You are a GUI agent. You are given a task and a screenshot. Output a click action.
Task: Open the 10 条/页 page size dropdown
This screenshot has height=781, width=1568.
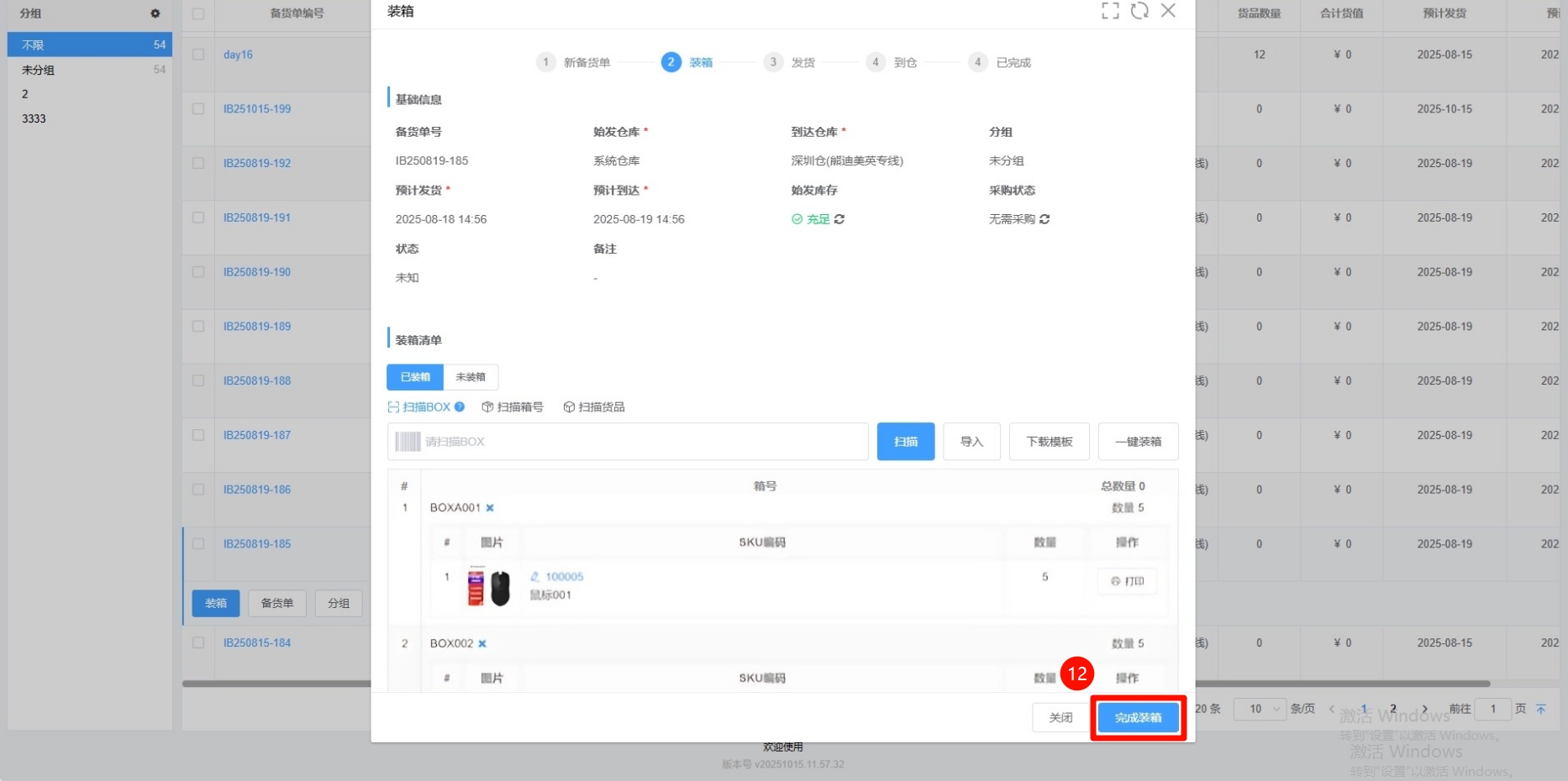[1260, 709]
